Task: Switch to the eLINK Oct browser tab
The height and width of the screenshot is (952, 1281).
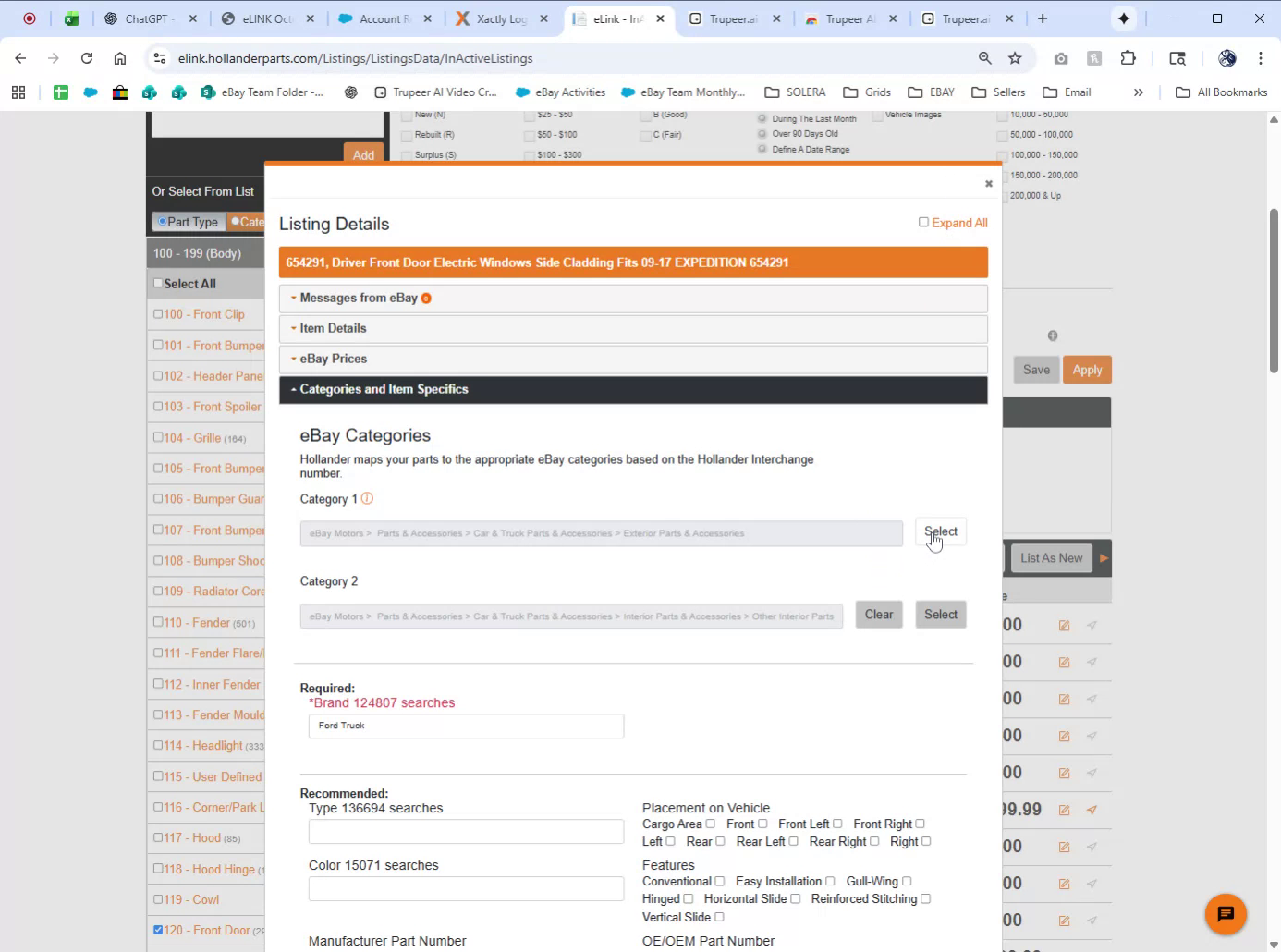Action: (x=267, y=18)
